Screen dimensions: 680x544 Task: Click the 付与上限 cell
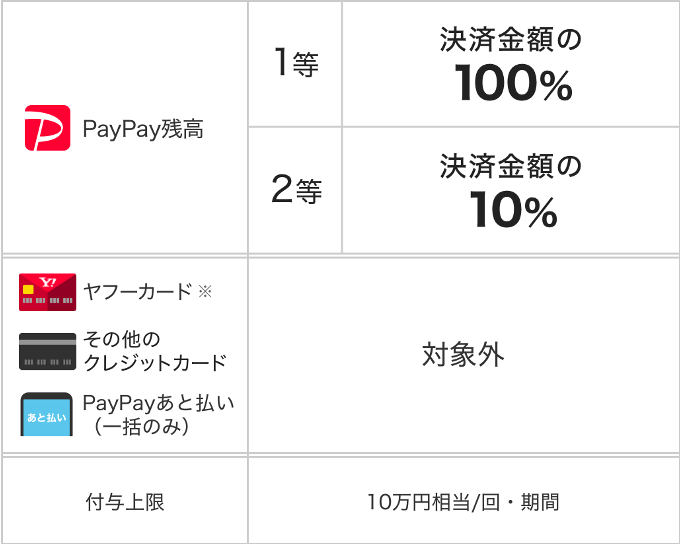pyautogui.click(x=125, y=501)
